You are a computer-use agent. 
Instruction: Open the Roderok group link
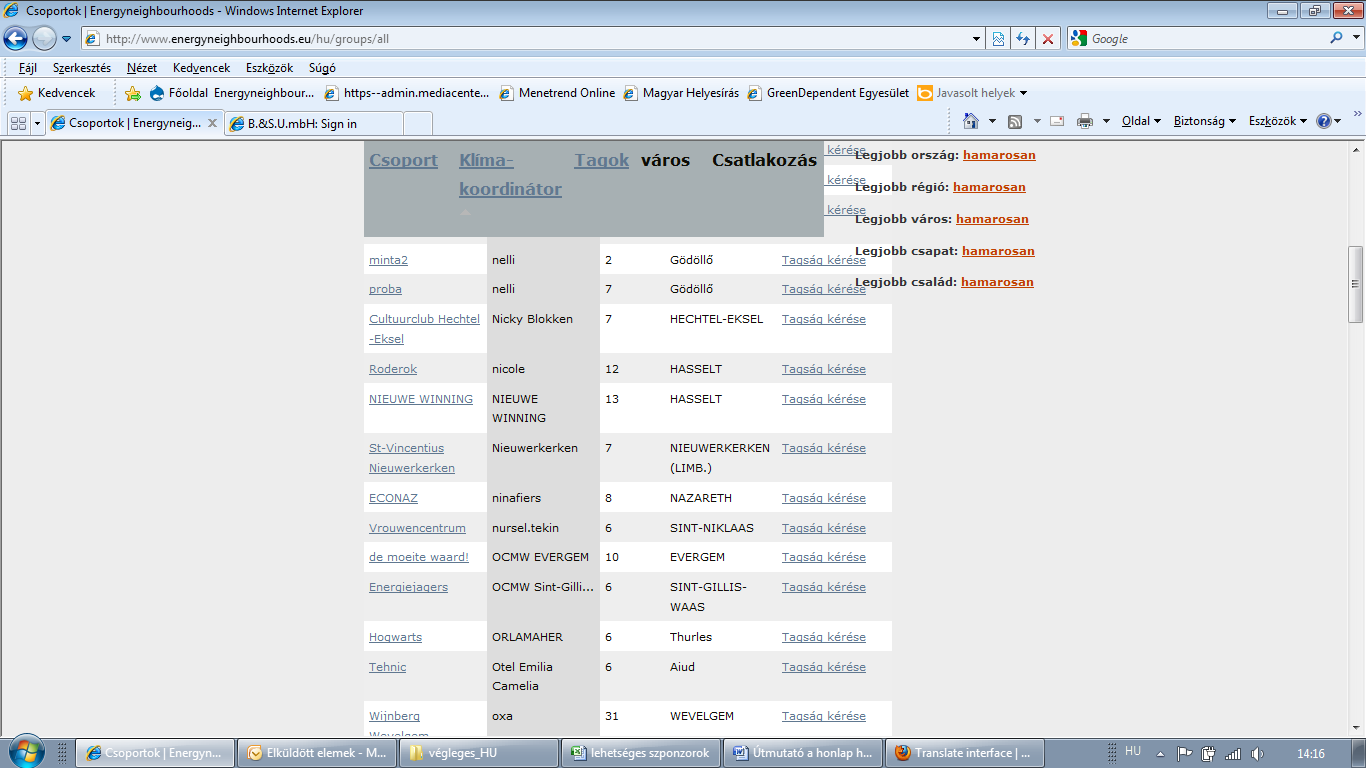[393, 369]
